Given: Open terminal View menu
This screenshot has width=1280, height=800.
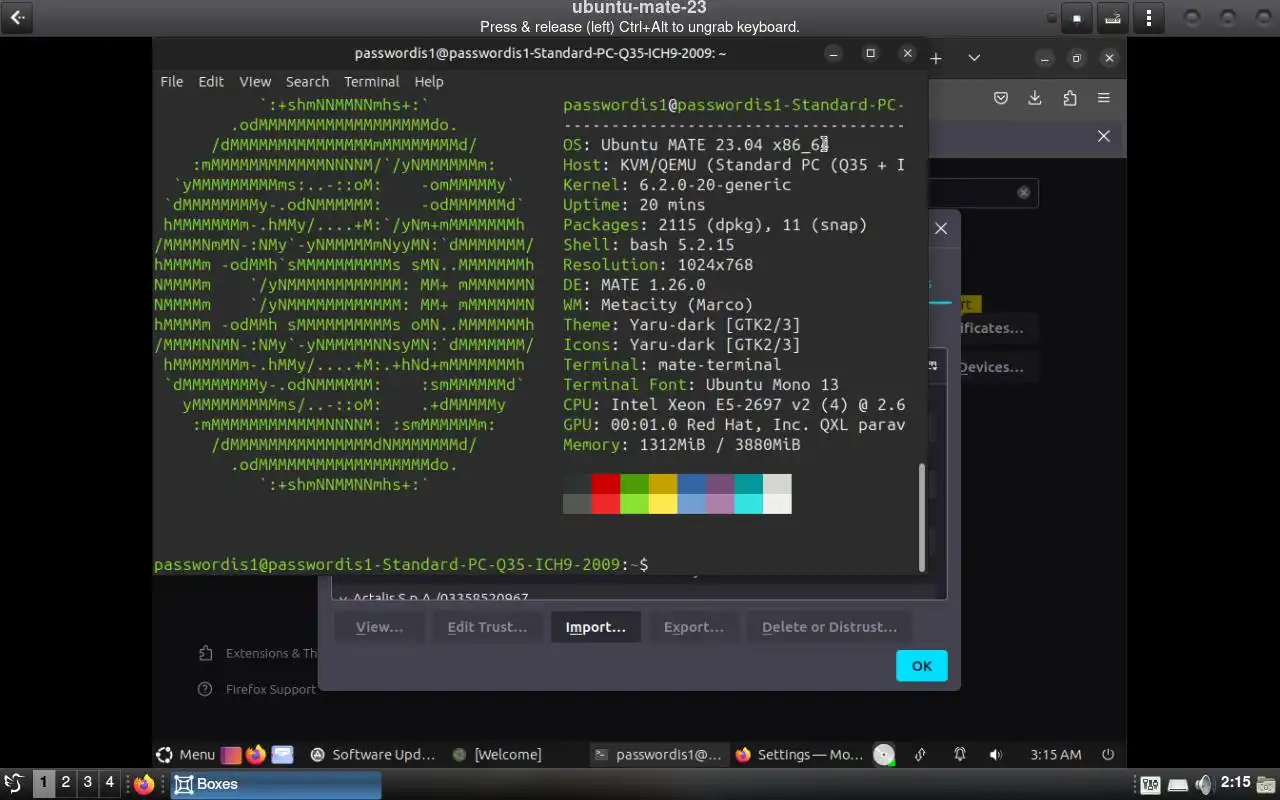Looking at the screenshot, I should tap(255, 82).
